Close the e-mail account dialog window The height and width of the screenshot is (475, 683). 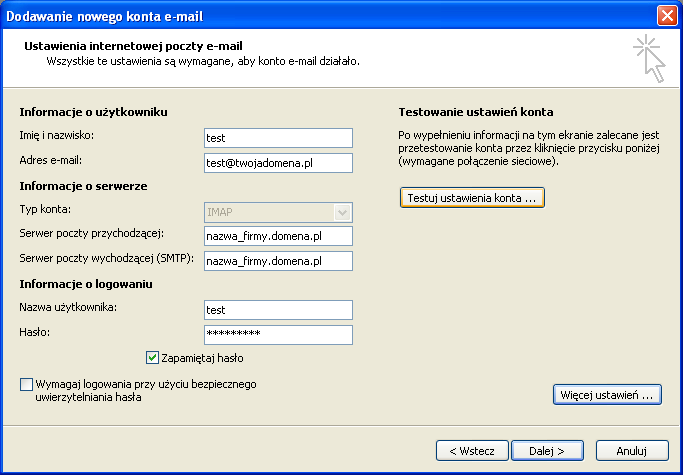tap(667, 15)
